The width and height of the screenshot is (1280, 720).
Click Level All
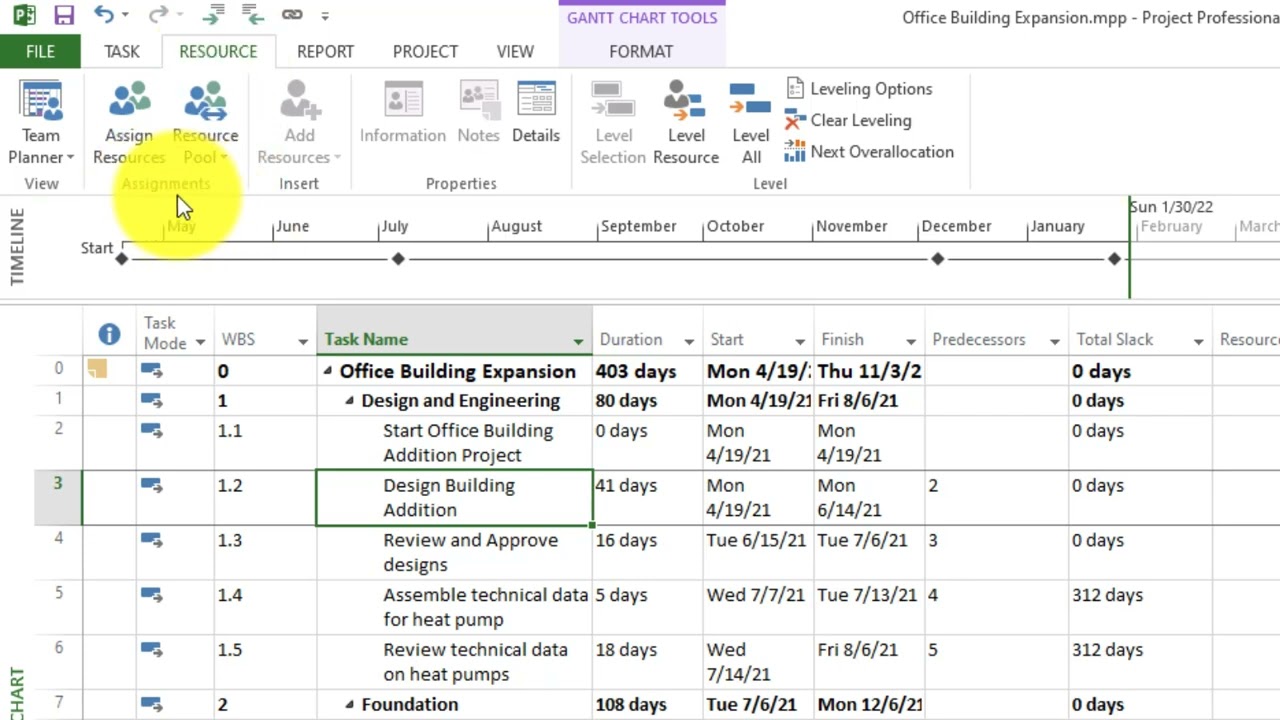pos(750,122)
